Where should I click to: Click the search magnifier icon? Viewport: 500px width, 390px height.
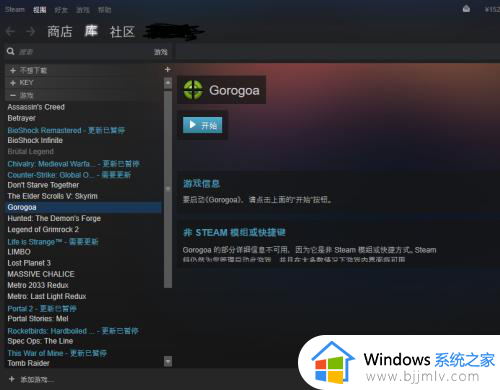tap(11, 51)
